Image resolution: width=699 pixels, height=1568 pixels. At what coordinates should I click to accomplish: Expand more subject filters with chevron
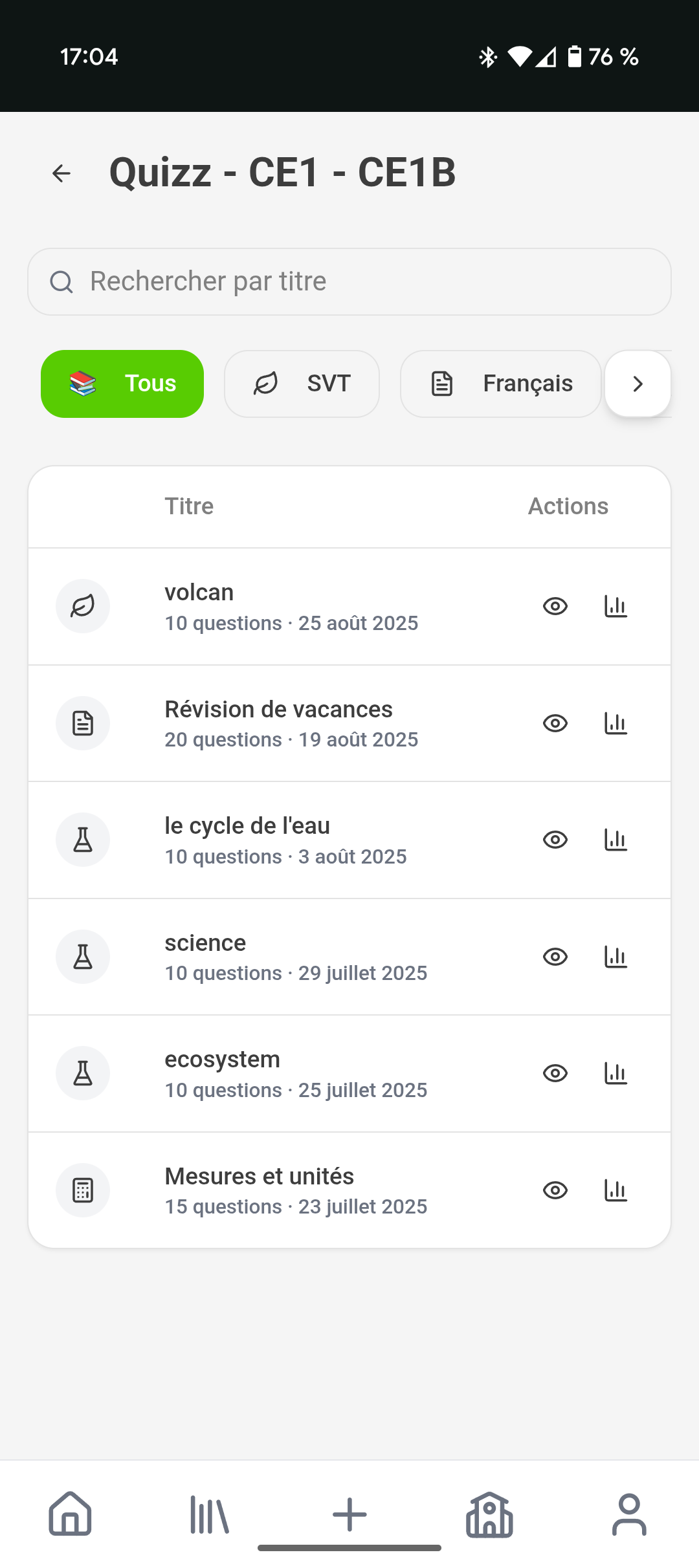(x=638, y=384)
